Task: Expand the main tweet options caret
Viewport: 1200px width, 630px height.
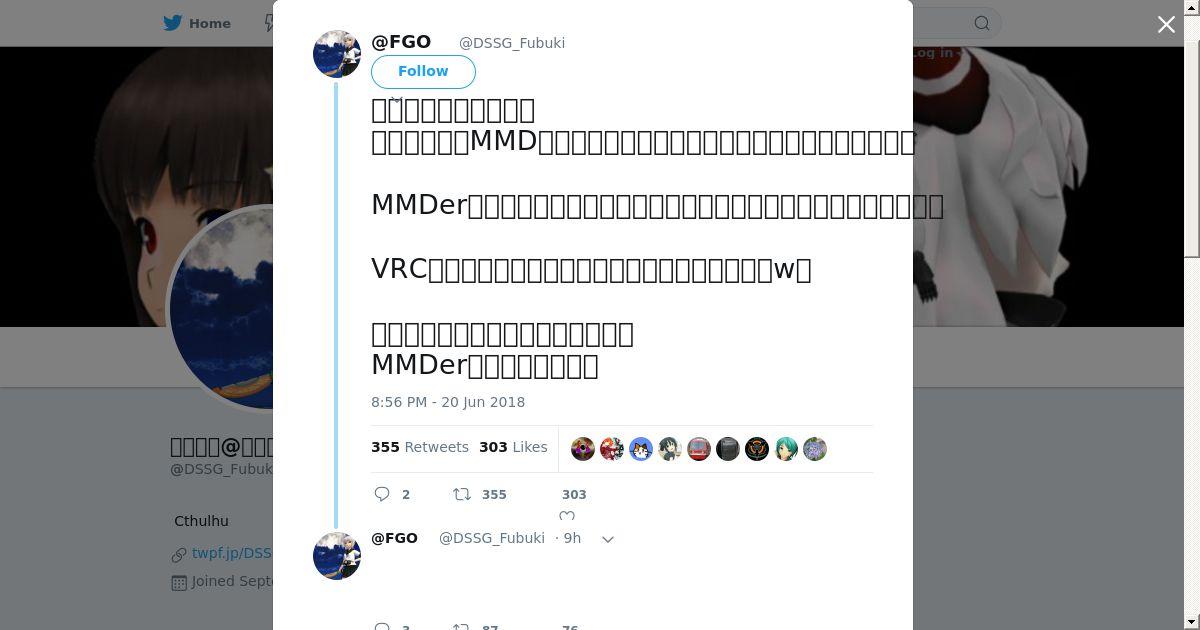Action: point(395,100)
